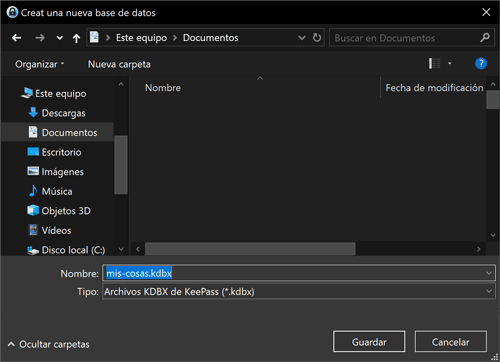Click the Descargas blue arrow icon

pos(33,112)
